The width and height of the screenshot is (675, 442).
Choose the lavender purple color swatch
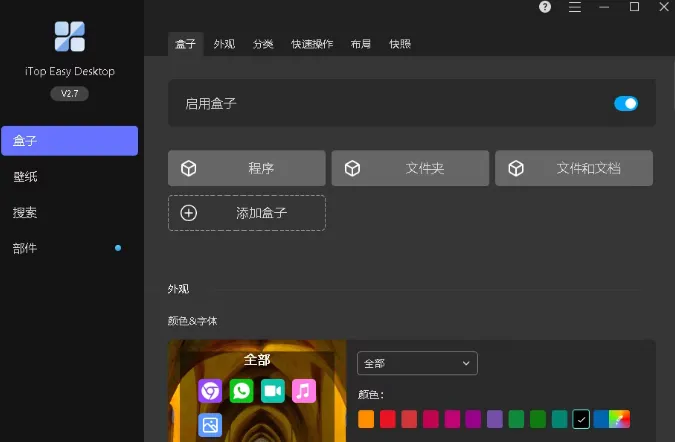coord(495,419)
